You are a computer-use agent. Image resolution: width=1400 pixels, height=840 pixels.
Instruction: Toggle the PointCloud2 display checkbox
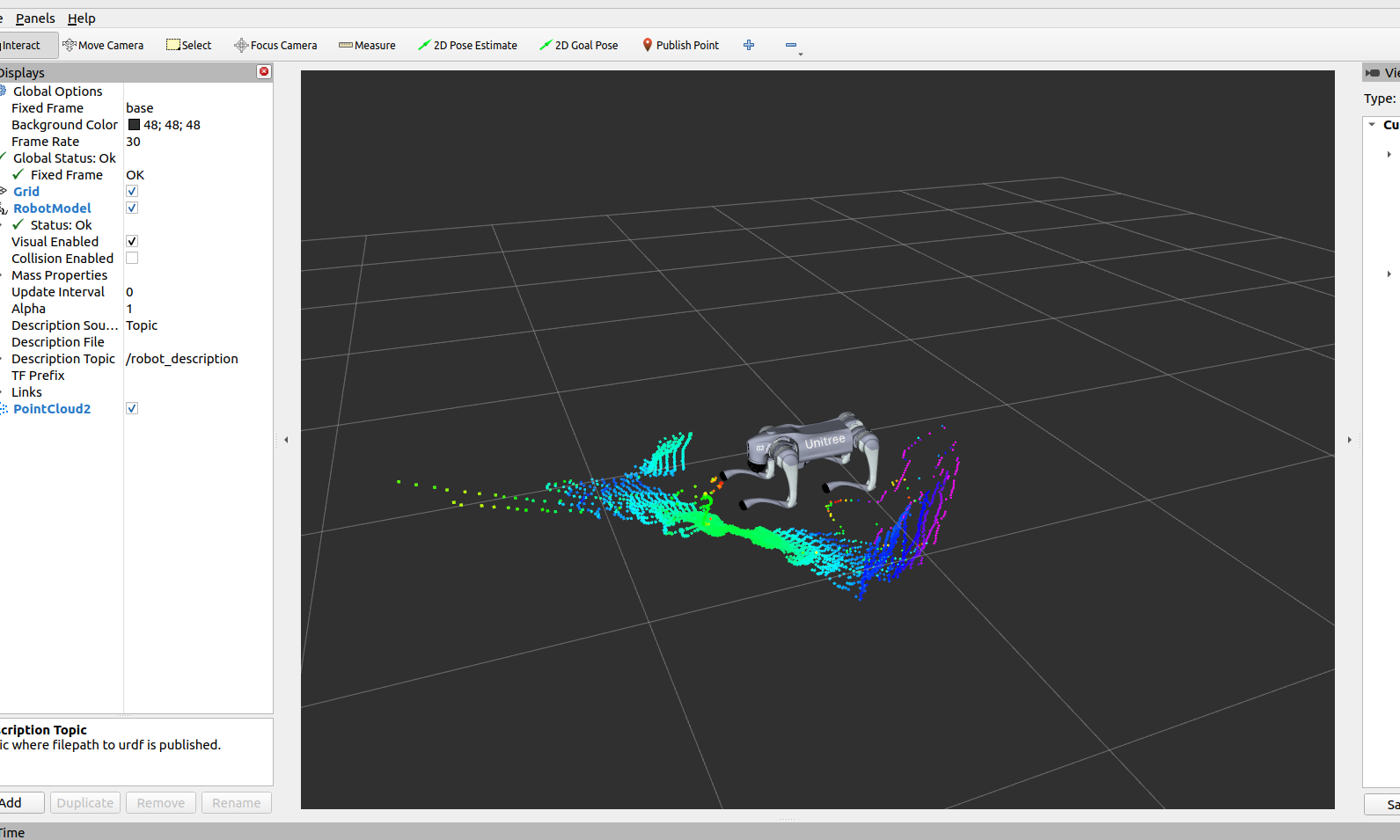click(x=132, y=409)
